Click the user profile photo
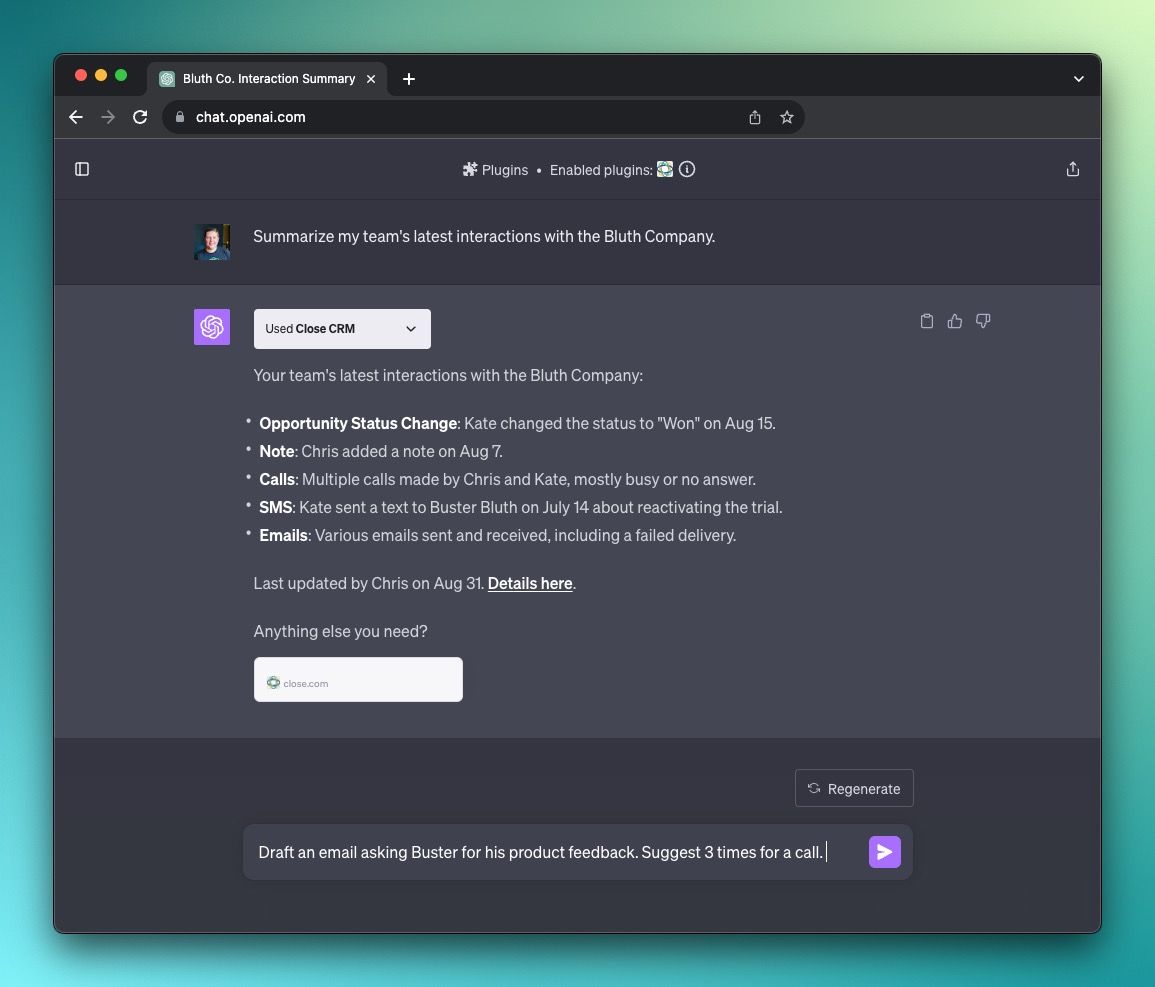This screenshot has height=987, width=1155. [x=212, y=242]
